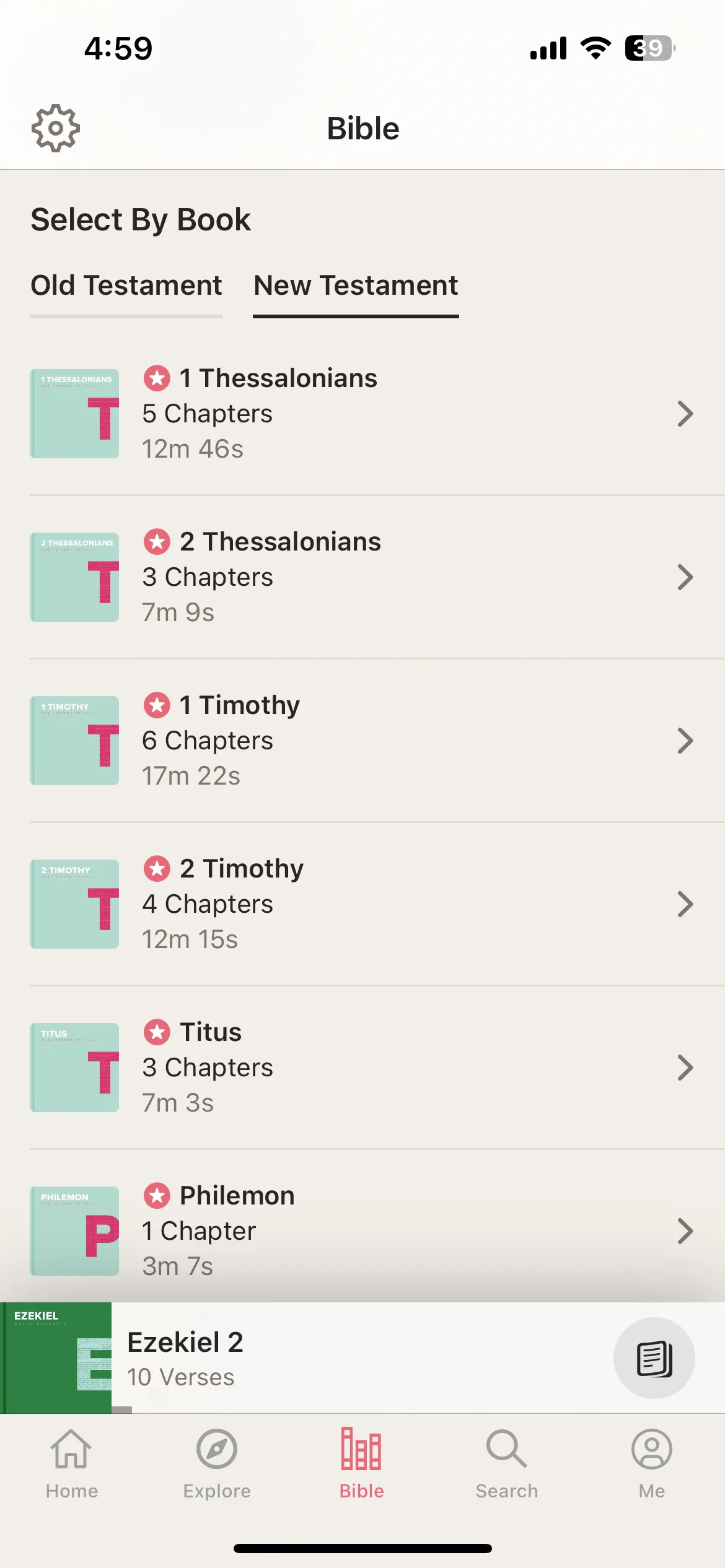Tap the 1 Timothy cover thumbnail
The width and height of the screenshot is (725, 1568).
point(74,741)
